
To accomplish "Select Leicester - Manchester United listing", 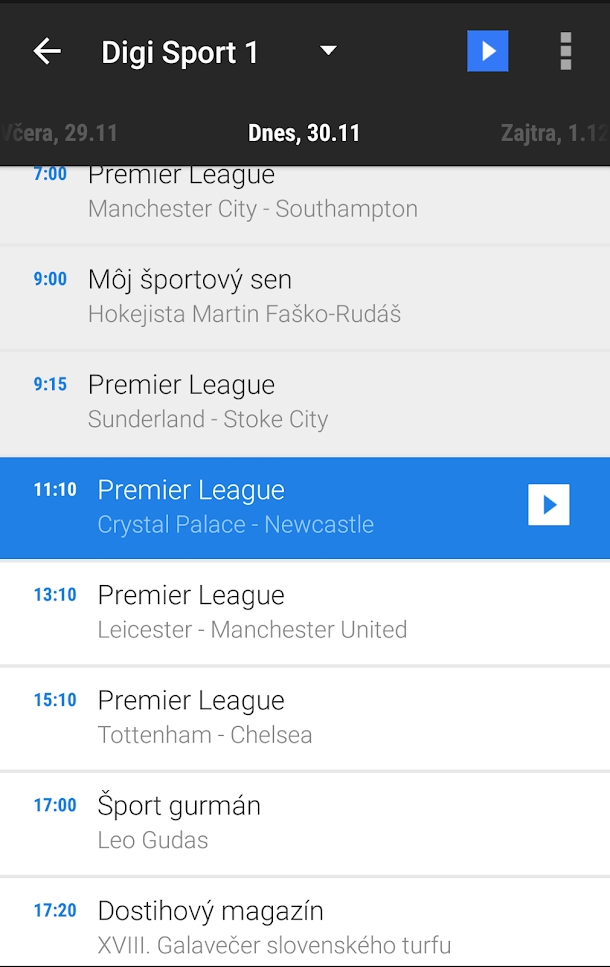I will [252, 613].
